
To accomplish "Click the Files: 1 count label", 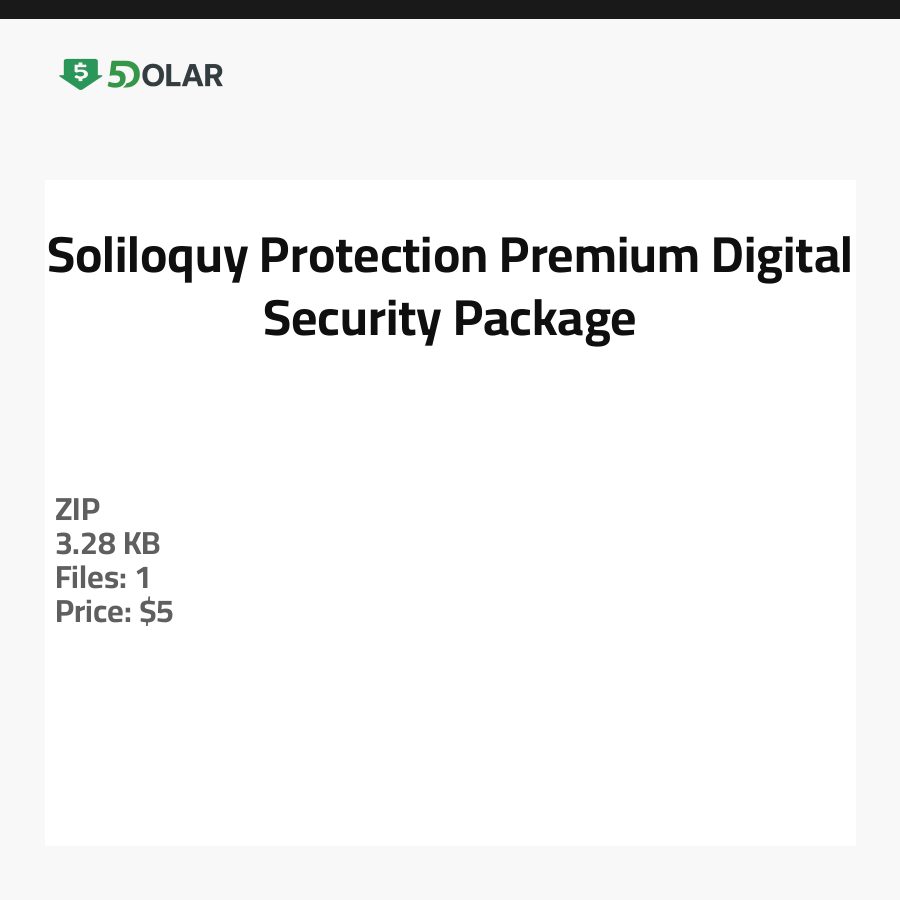I will pyautogui.click(x=103, y=578).
